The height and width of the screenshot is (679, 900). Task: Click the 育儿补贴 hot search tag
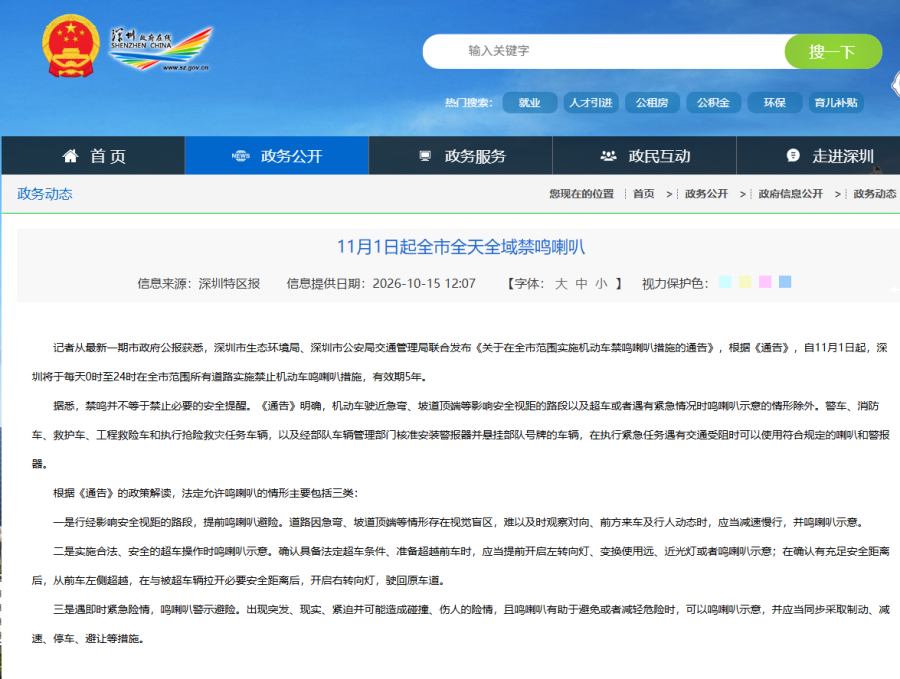click(836, 103)
